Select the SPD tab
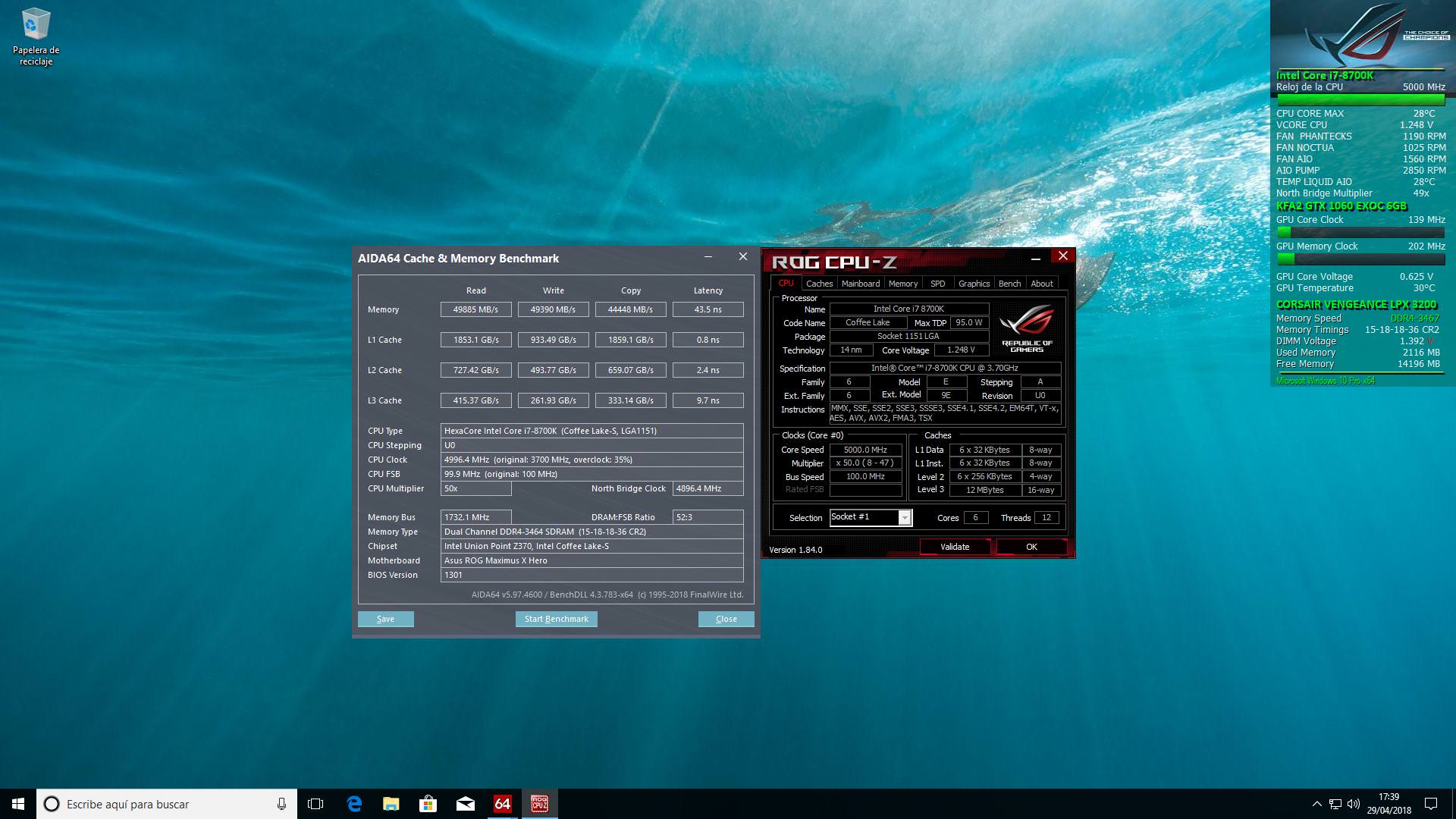This screenshot has width=1456, height=819. (x=938, y=284)
